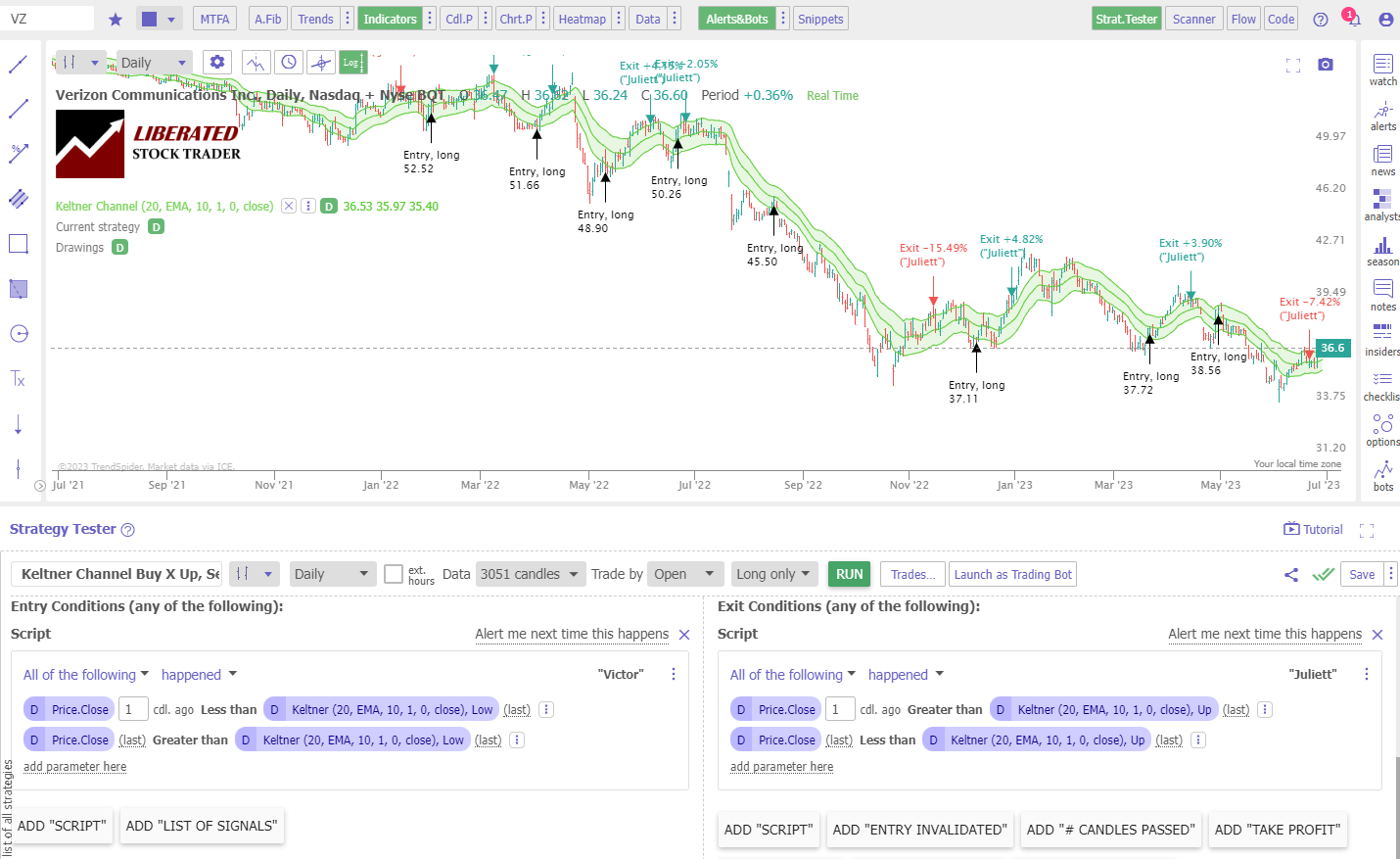Viewport: 1400px width, 859px height.
Task: Select the rectangle drawing tool
Action: click(18, 243)
